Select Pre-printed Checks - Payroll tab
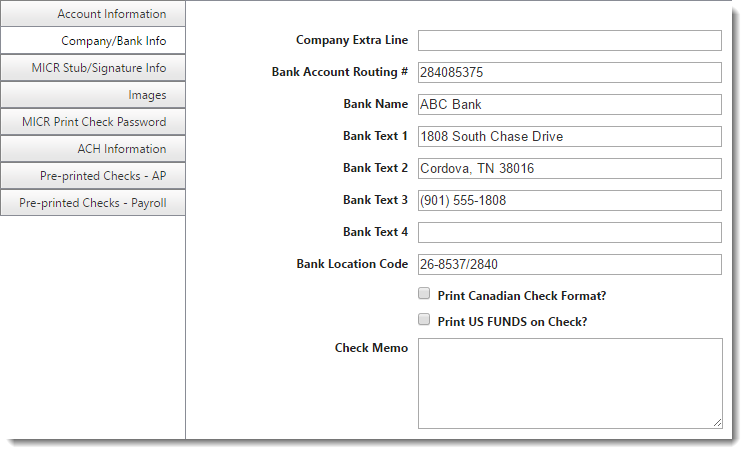Viewport: 747px width, 454px height. (x=93, y=203)
